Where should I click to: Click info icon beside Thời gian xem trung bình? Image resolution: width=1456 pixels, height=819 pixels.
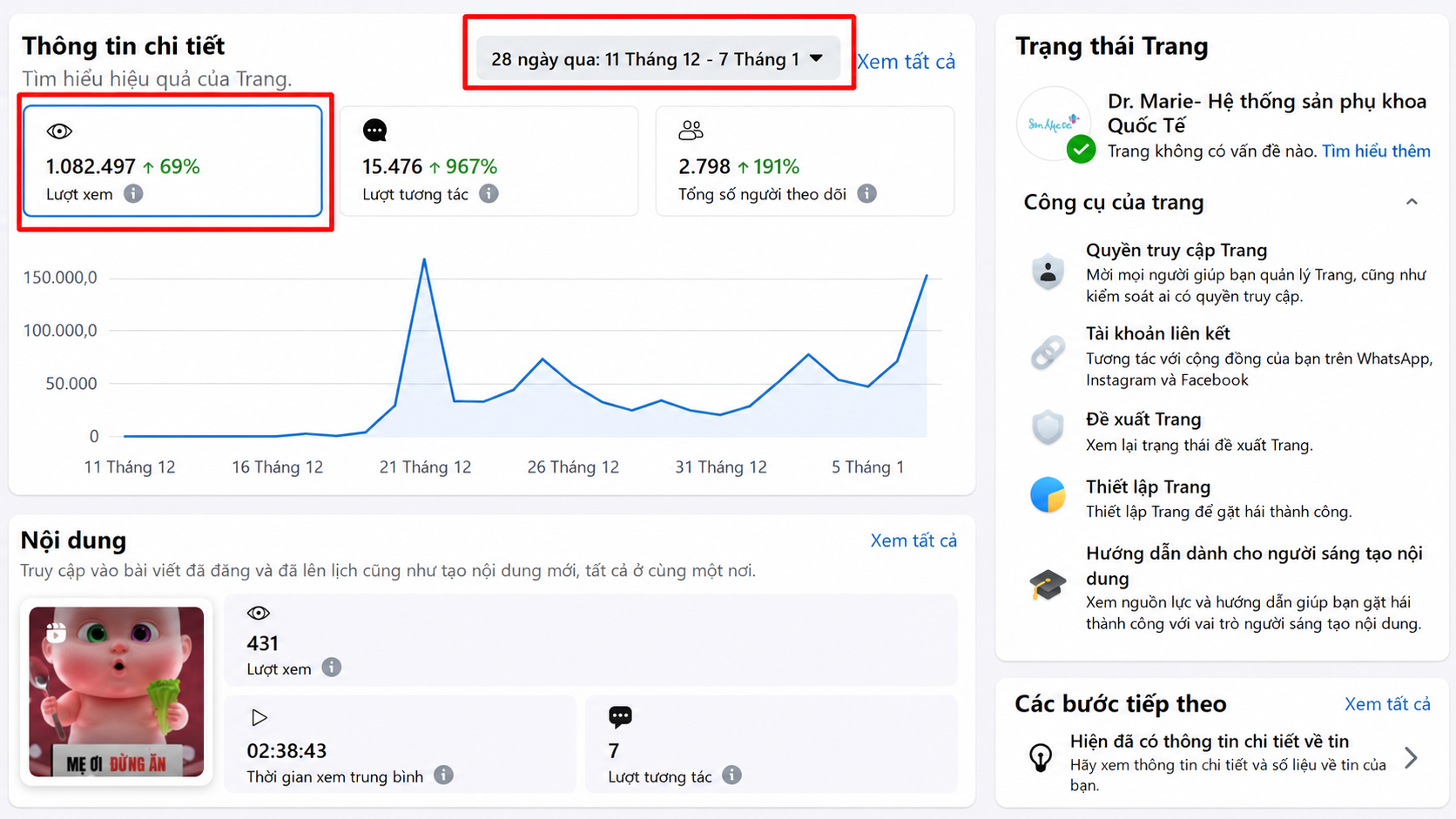444,775
